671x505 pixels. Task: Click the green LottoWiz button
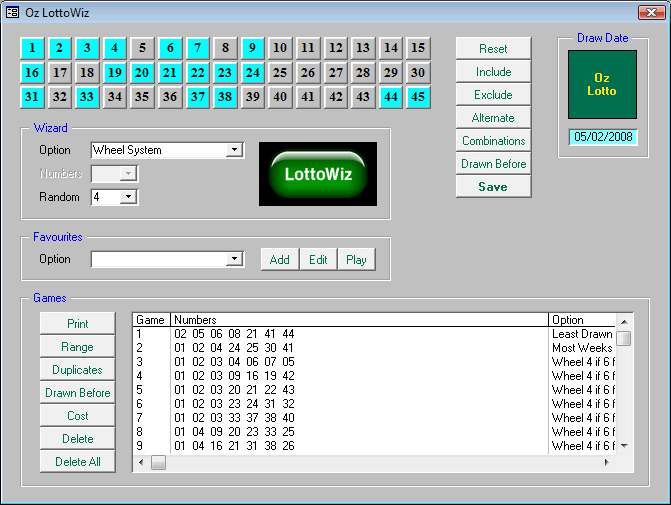[318, 174]
